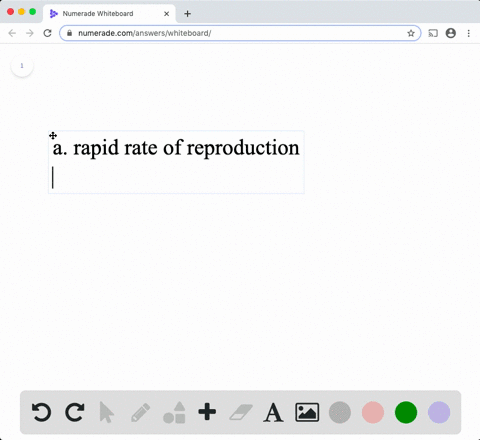Open a new browser tab

[187, 14]
